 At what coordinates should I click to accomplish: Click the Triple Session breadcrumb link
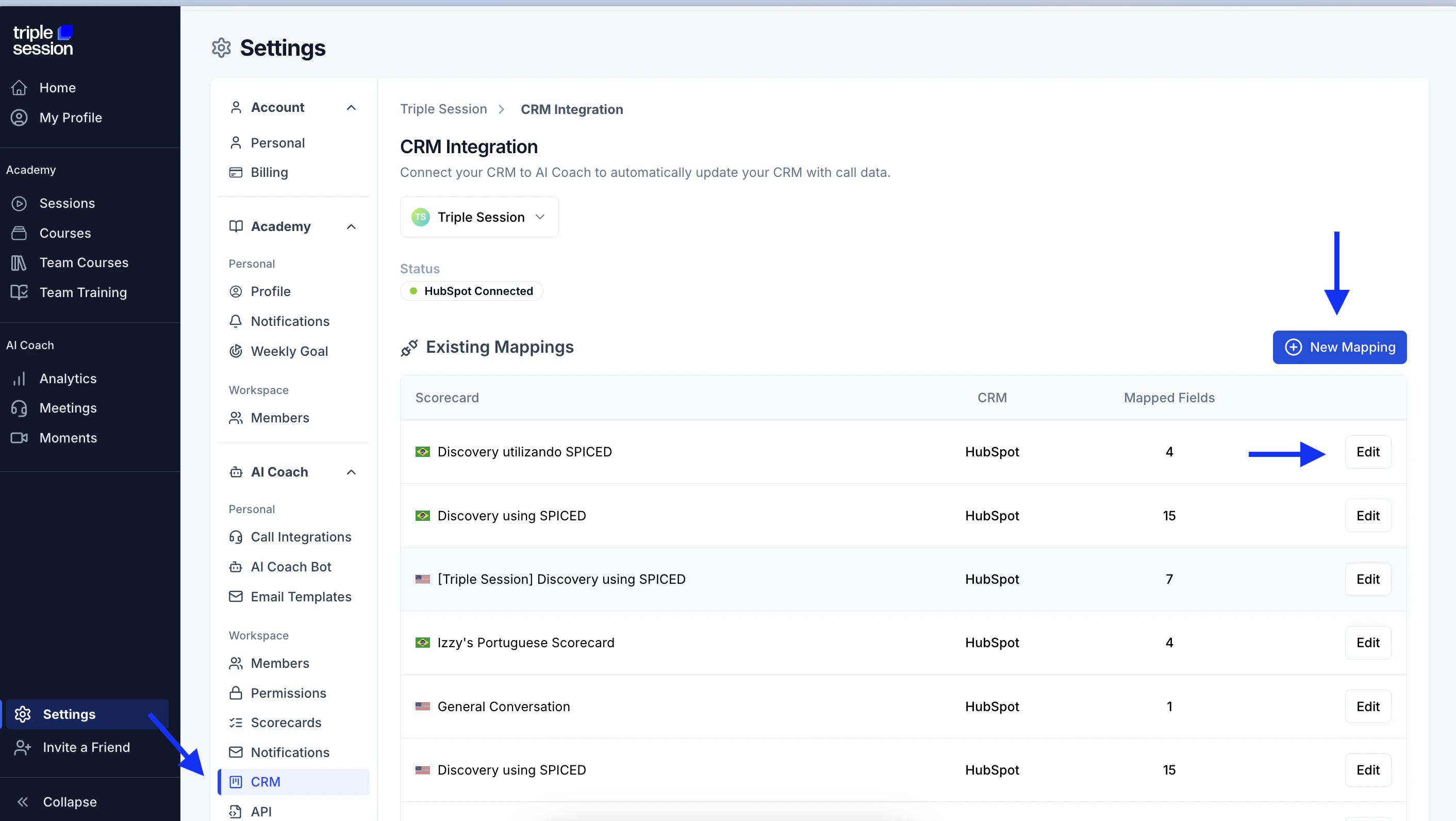pyautogui.click(x=443, y=109)
